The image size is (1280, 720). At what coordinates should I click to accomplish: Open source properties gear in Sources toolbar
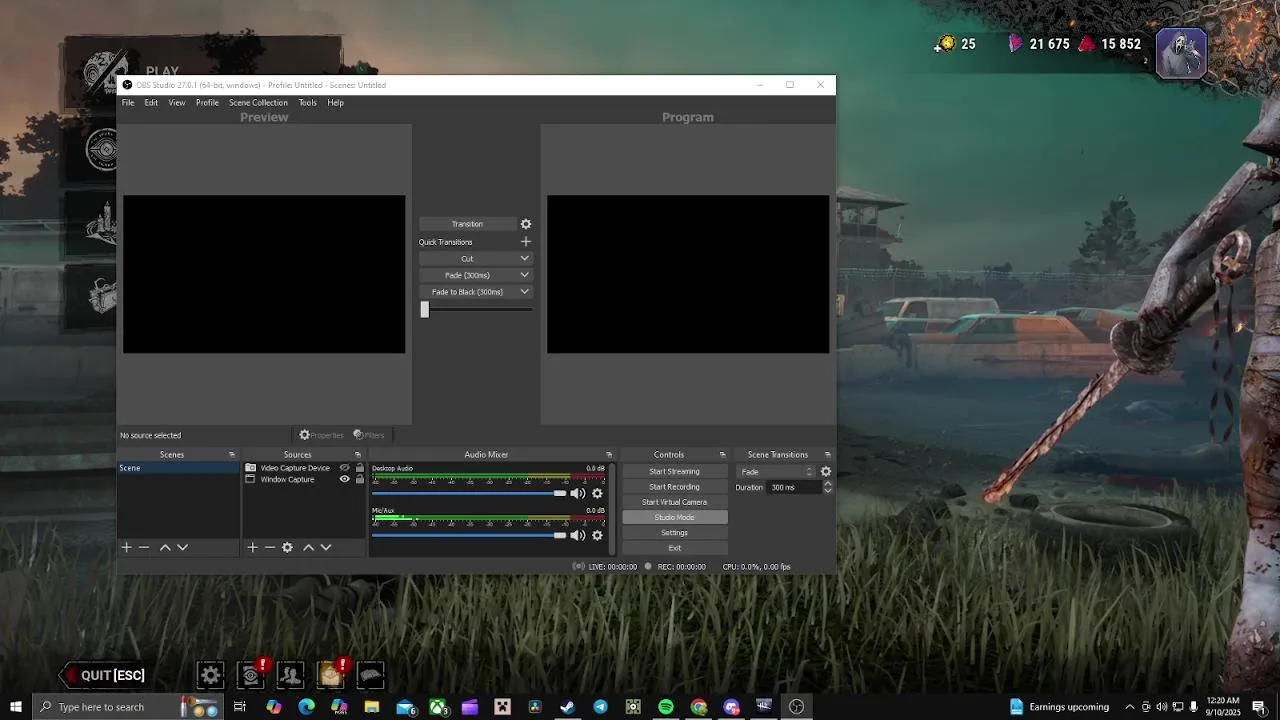(x=287, y=547)
